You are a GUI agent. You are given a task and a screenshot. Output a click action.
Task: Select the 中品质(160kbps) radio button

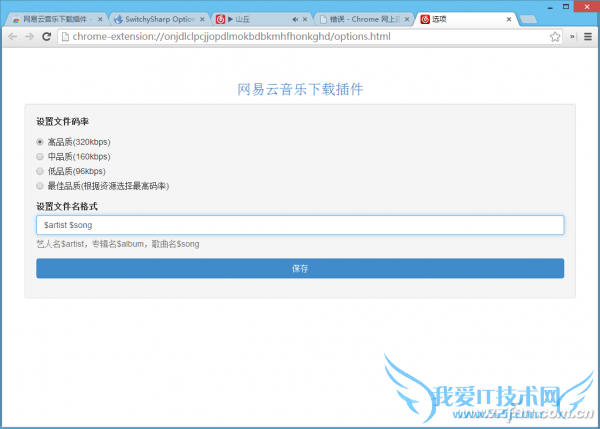[40, 157]
